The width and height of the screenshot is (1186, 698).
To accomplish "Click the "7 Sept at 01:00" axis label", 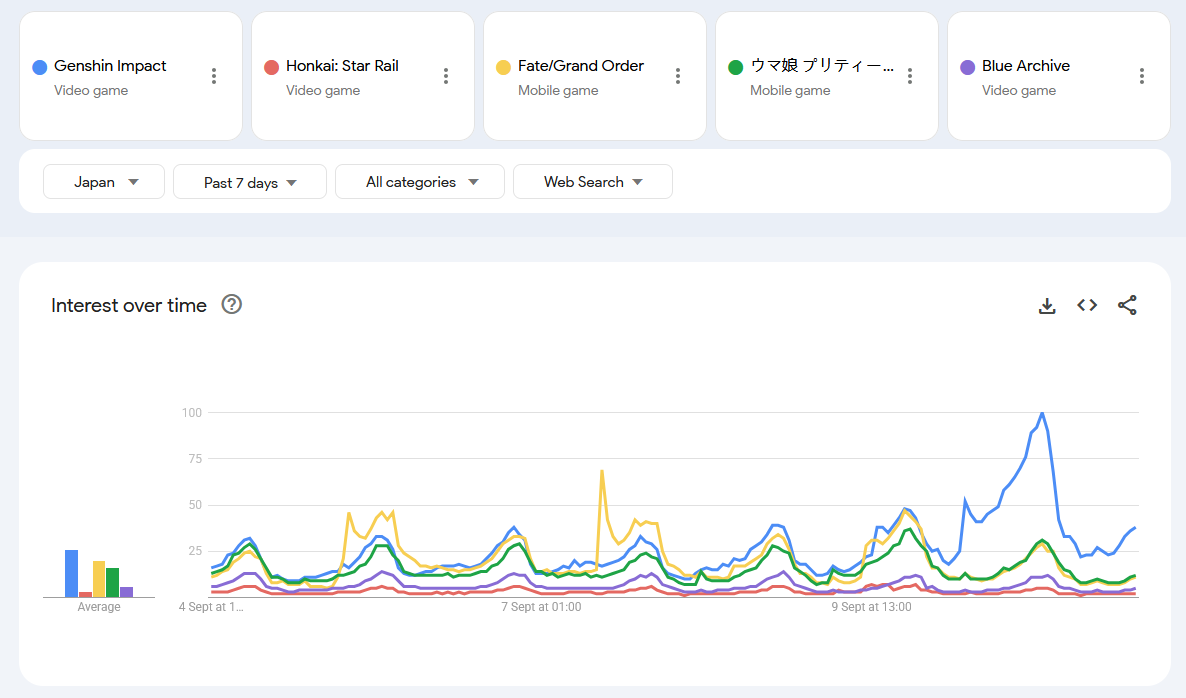I will tap(541, 606).
